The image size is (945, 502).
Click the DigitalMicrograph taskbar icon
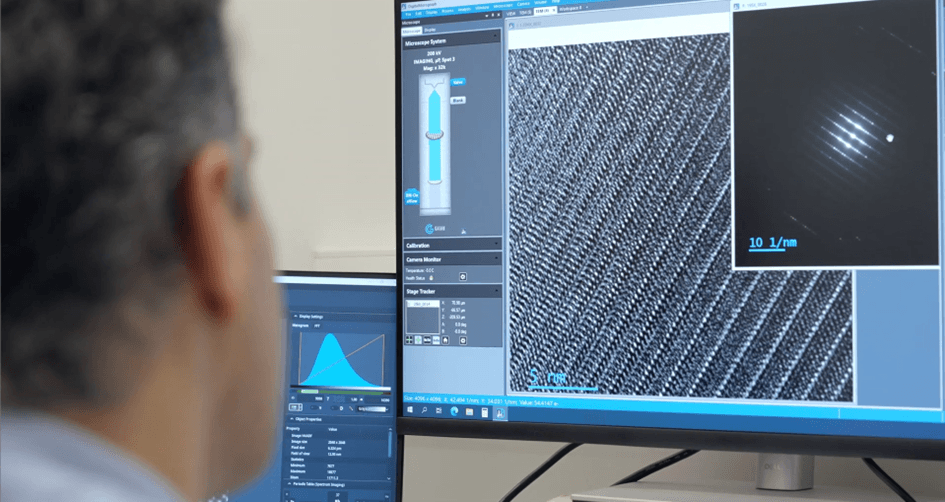click(500, 413)
